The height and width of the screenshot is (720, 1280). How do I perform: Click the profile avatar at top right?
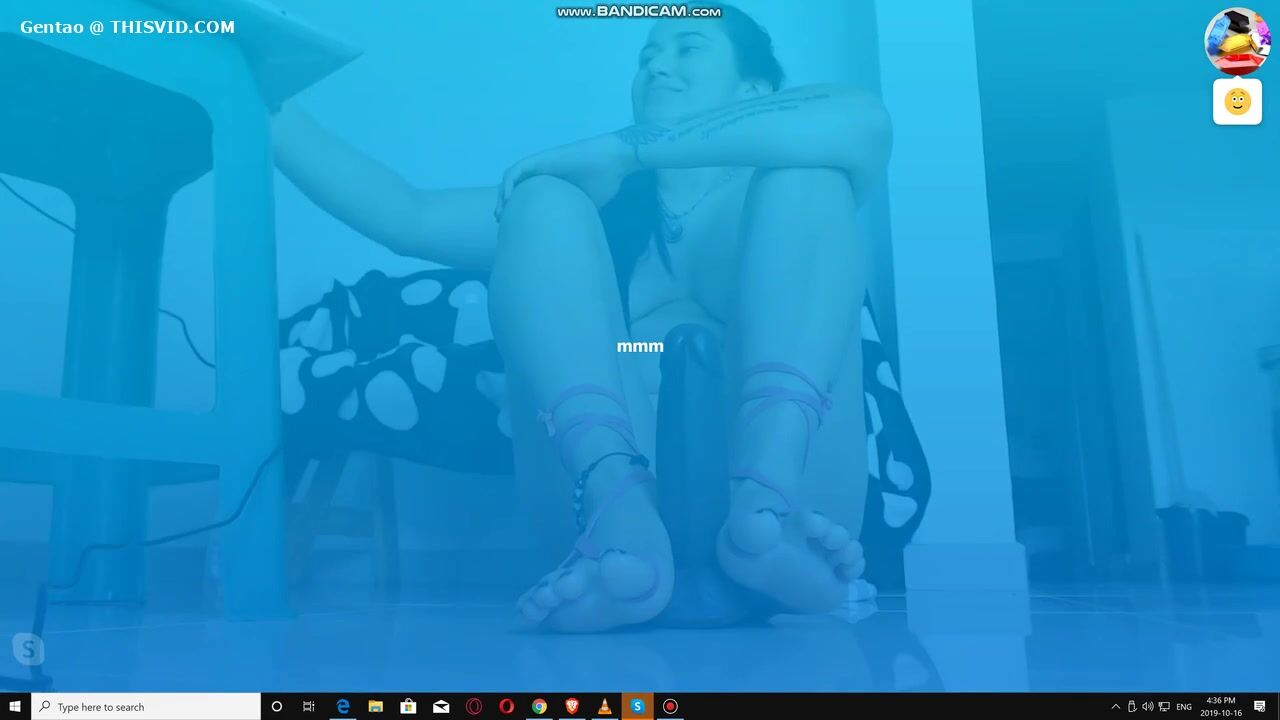[x=1237, y=40]
